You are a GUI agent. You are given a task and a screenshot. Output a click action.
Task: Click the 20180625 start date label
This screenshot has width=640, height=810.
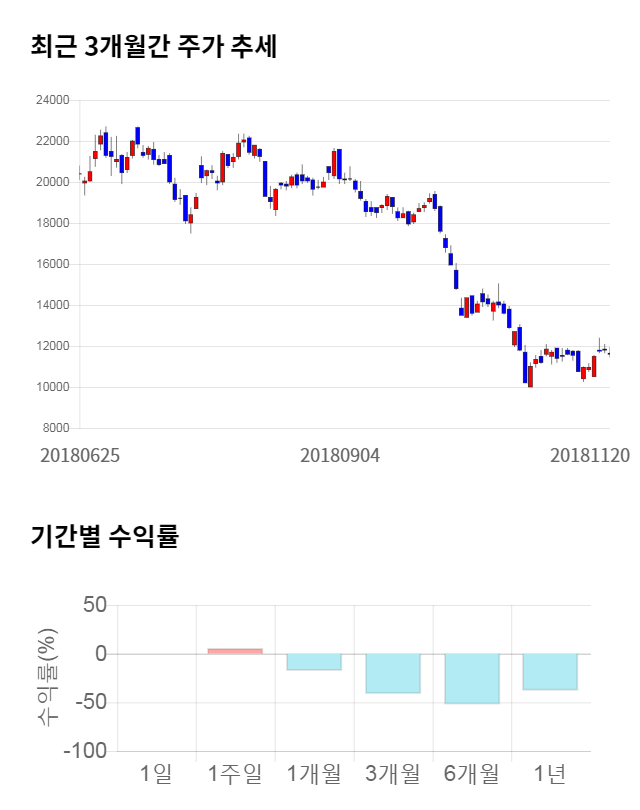[x=80, y=455]
